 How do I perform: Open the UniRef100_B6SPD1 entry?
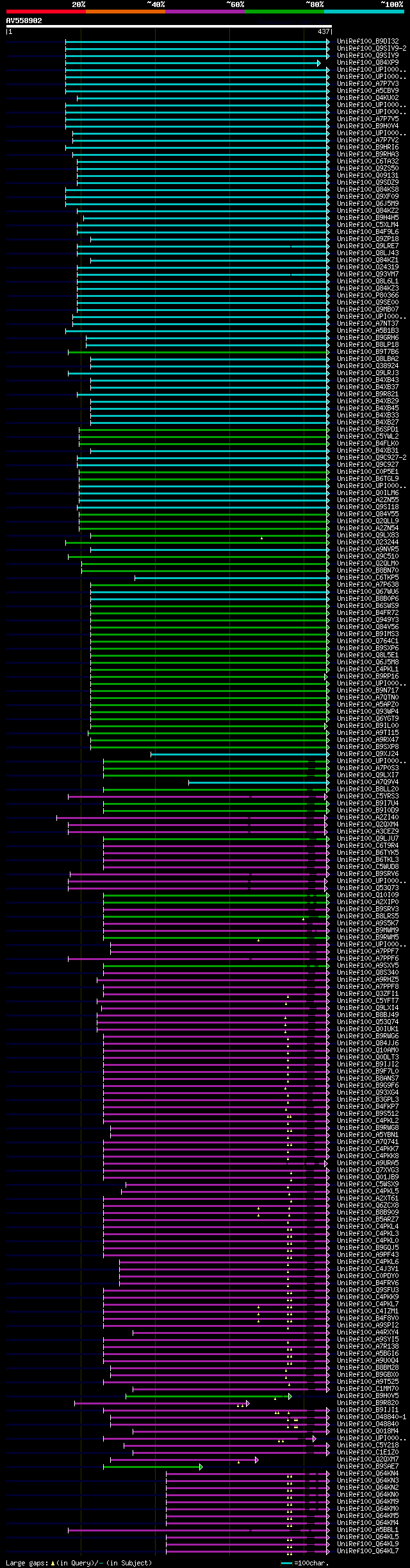coord(368,430)
